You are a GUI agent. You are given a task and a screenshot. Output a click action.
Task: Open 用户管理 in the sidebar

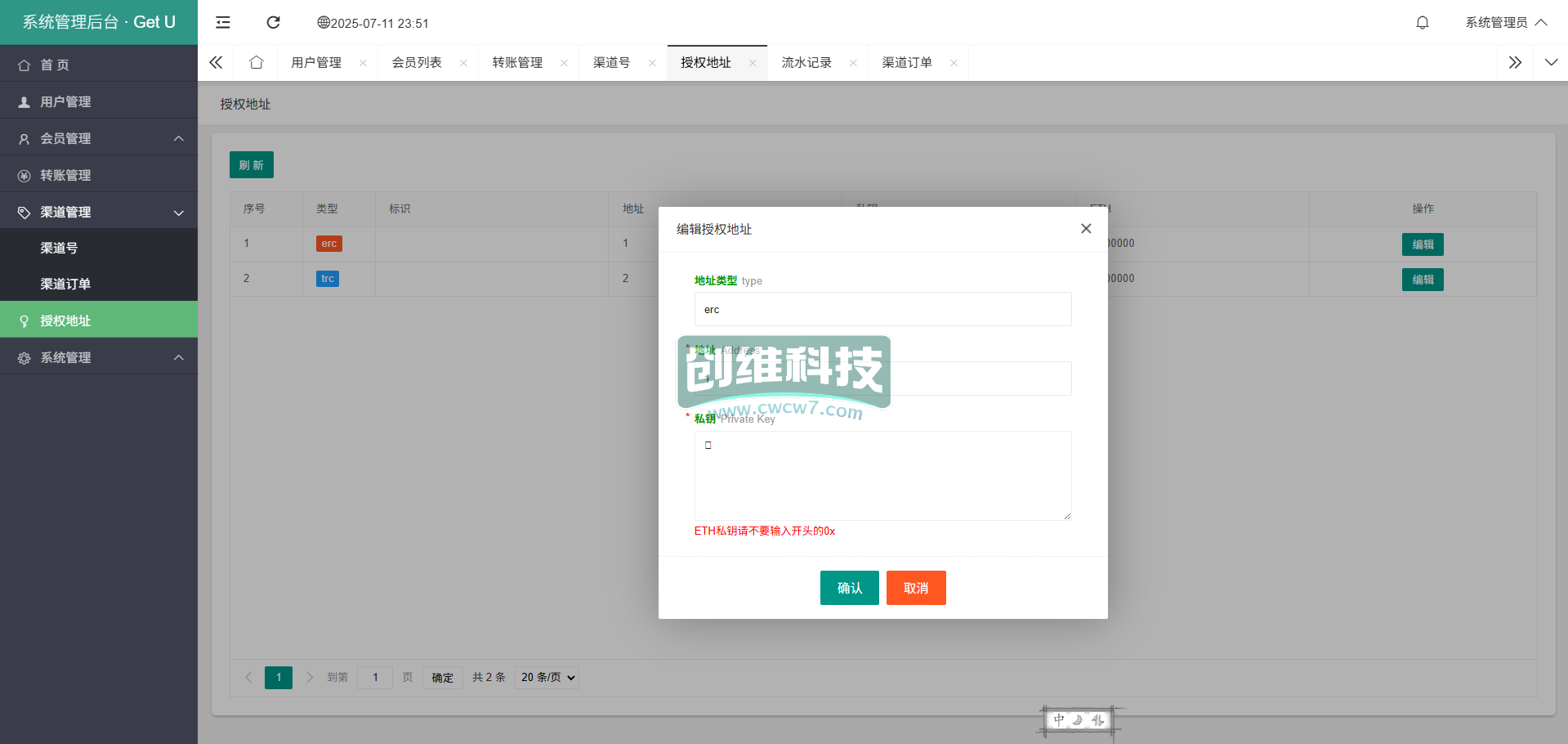click(x=99, y=101)
